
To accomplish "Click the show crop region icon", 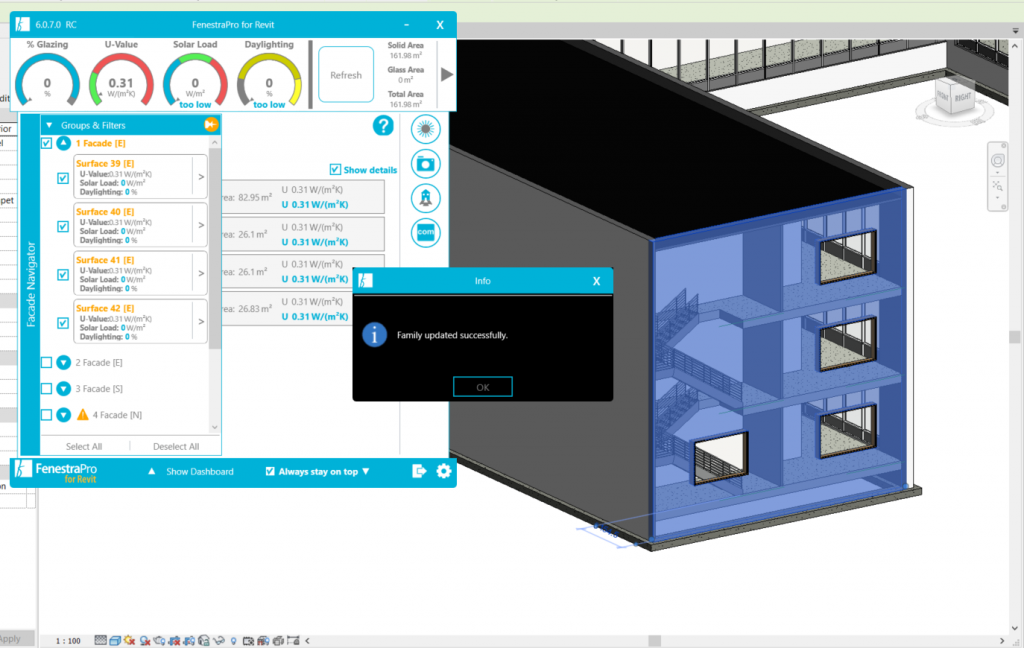I will coord(189,641).
